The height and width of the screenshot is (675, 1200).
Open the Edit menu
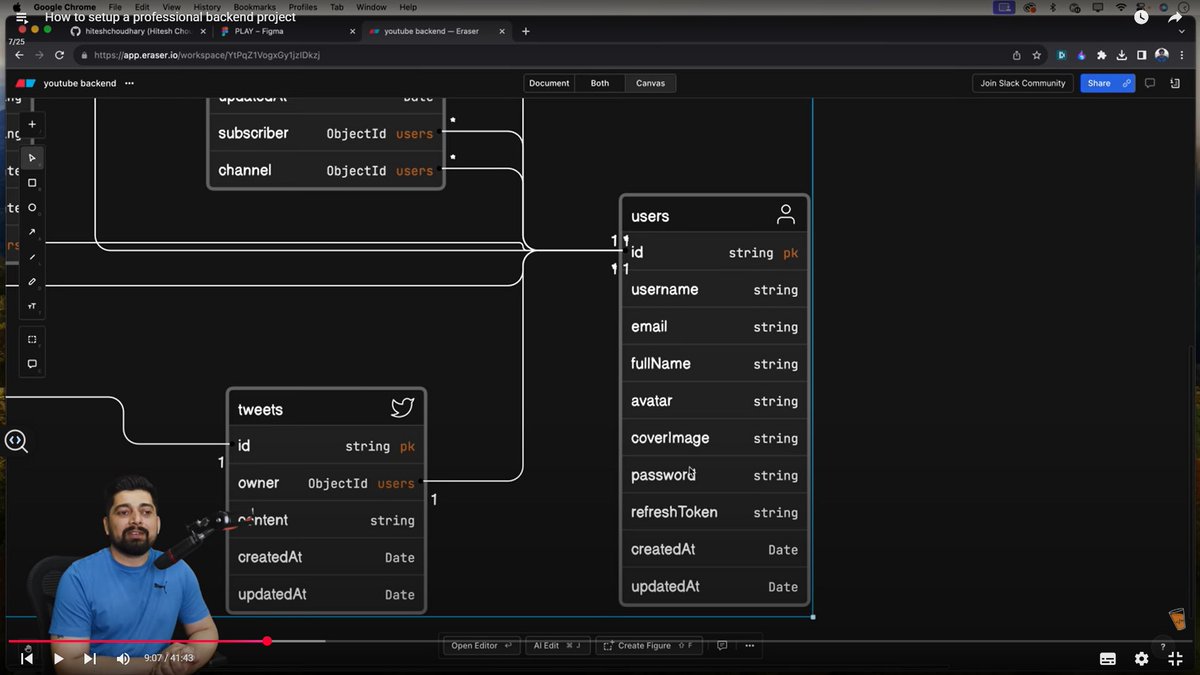click(142, 7)
